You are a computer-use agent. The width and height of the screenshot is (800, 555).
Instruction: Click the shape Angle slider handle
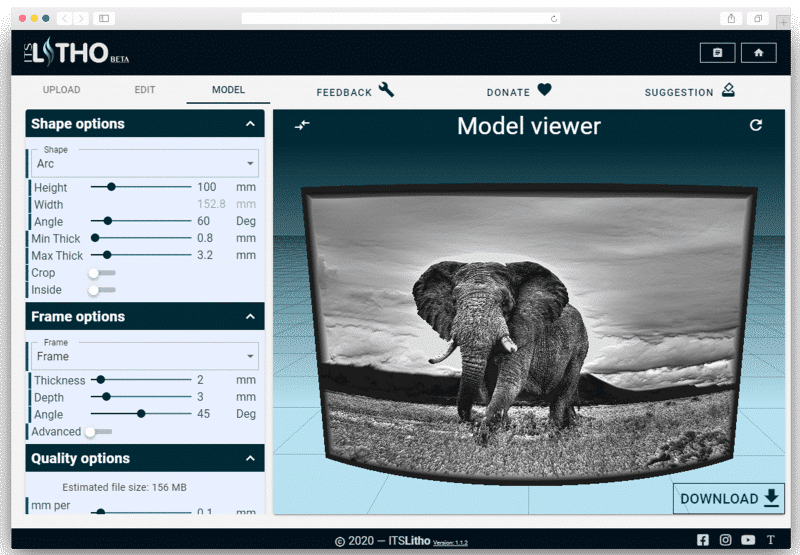(x=107, y=221)
